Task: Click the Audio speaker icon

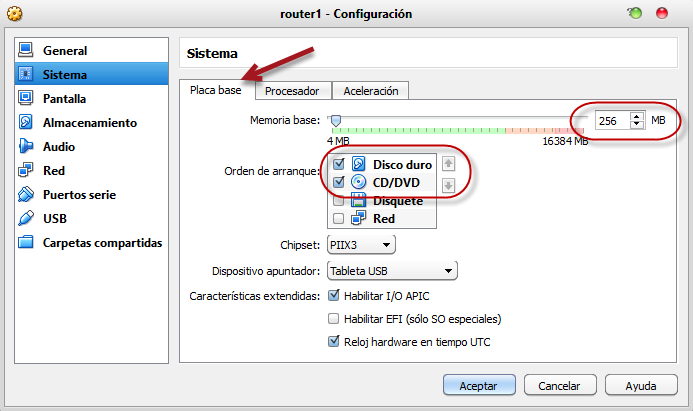Action: pyautogui.click(x=27, y=146)
